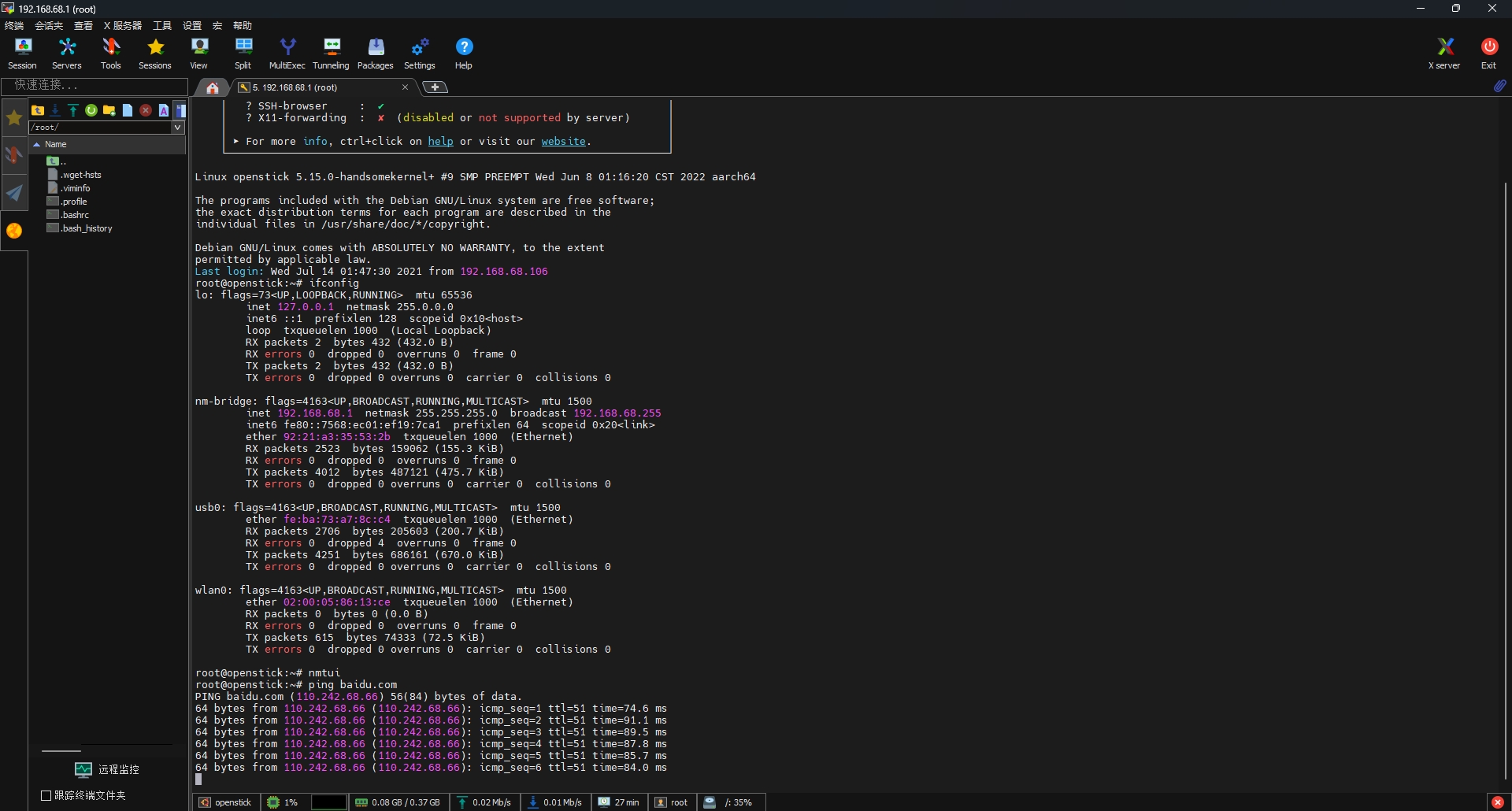Create a new file in SFTP browser
The width and height of the screenshot is (1512, 811).
point(128,110)
